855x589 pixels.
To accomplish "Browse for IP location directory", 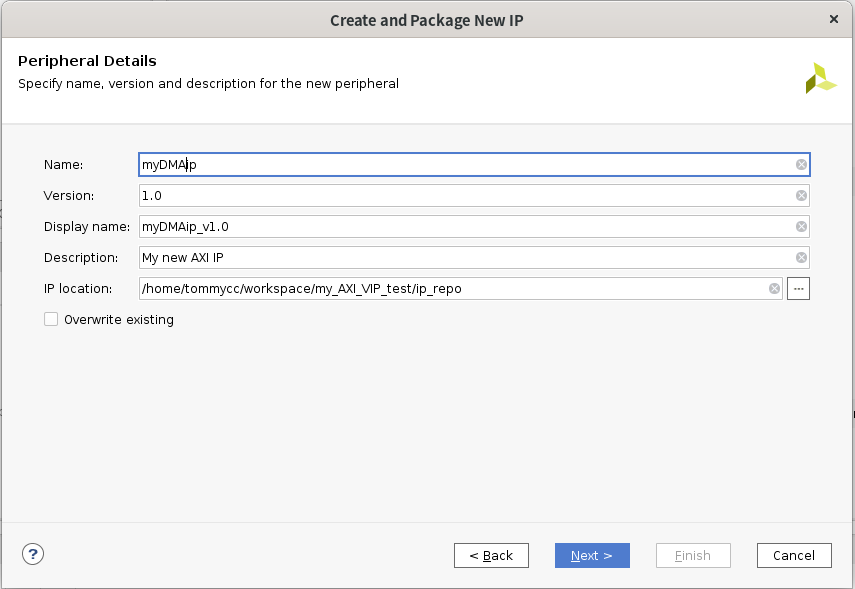I will click(798, 289).
